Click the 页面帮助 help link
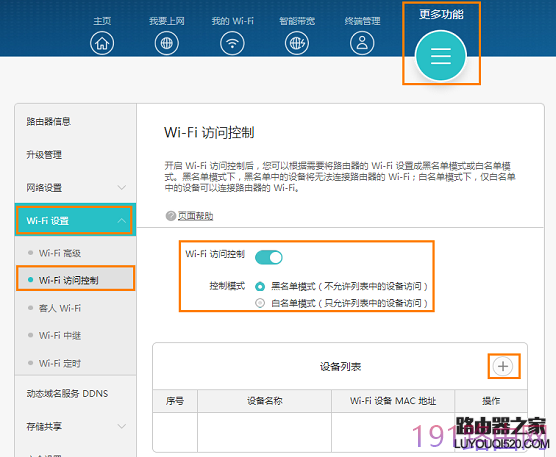556x457 pixels. point(195,216)
